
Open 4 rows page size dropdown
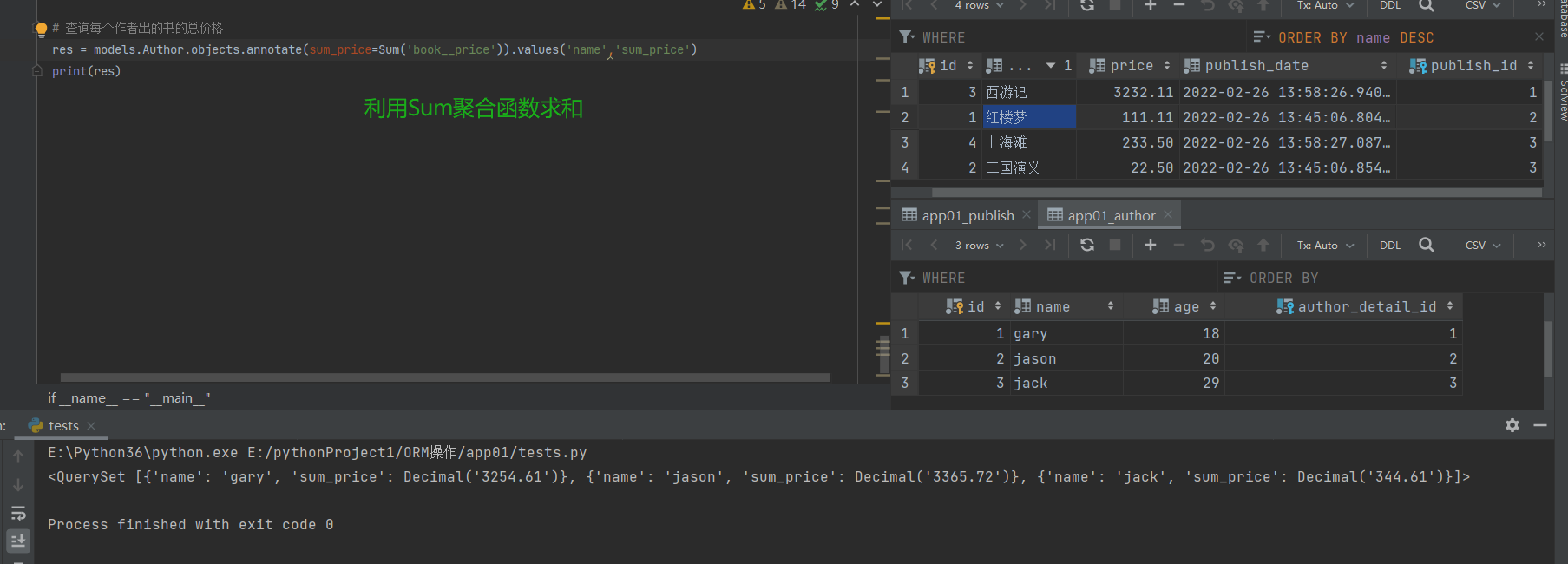pos(980,5)
